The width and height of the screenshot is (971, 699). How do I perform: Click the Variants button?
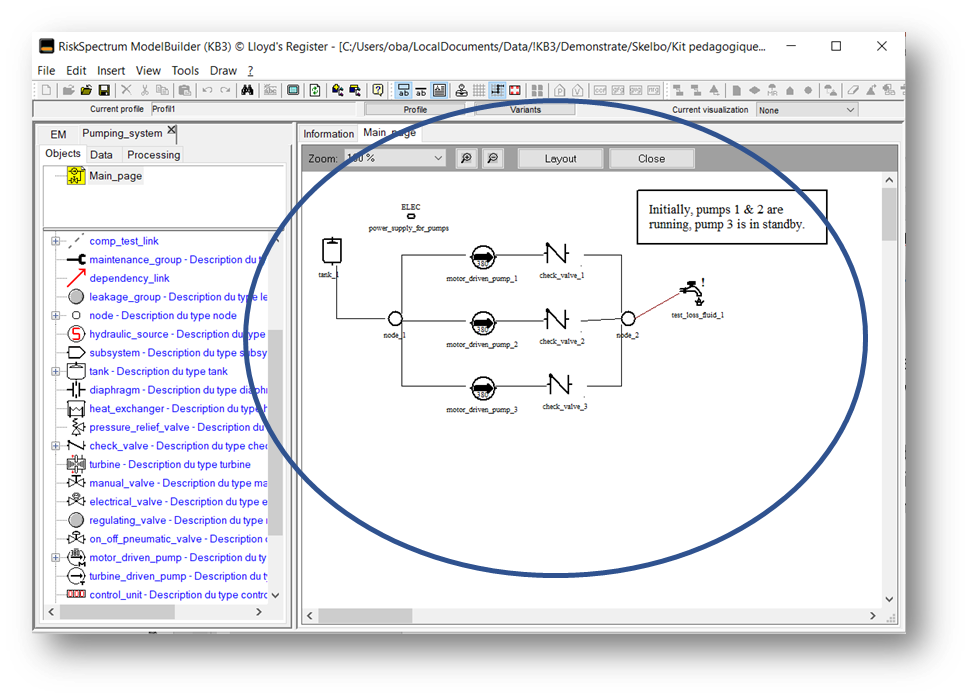click(525, 110)
